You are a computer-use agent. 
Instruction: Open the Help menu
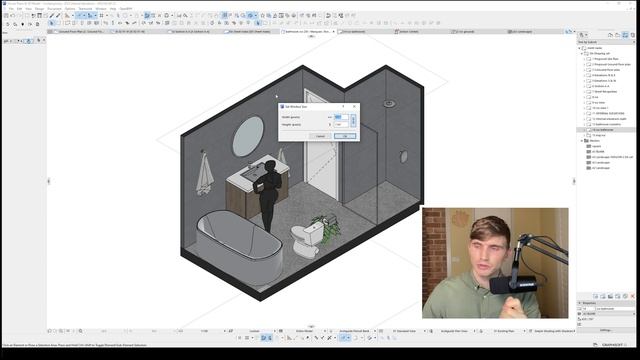click(x=113, y=9)
